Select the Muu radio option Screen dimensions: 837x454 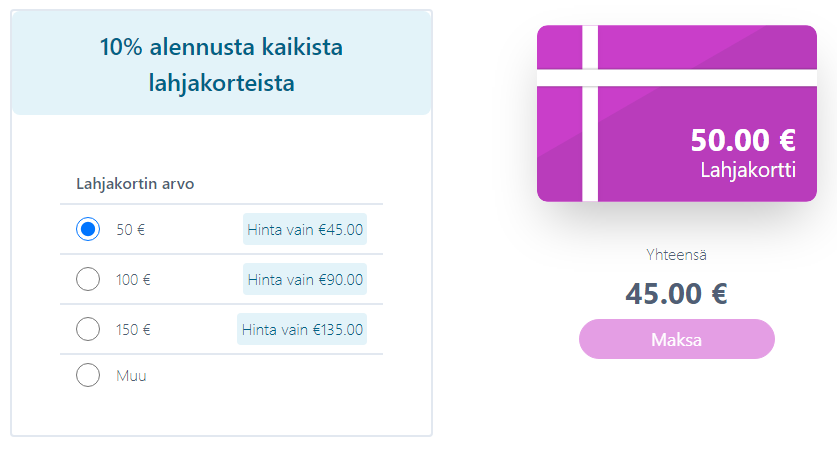88,375
